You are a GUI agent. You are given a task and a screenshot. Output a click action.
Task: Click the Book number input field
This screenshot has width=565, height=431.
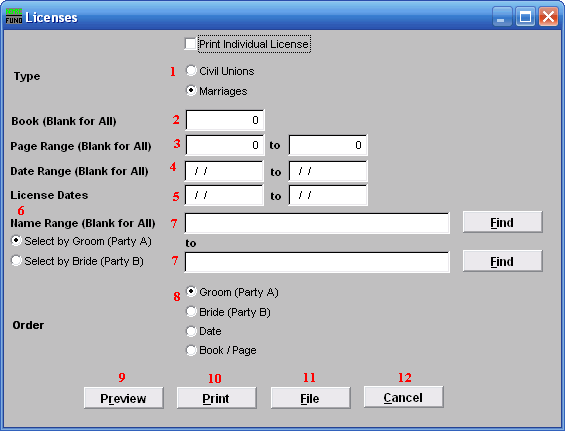224,120
